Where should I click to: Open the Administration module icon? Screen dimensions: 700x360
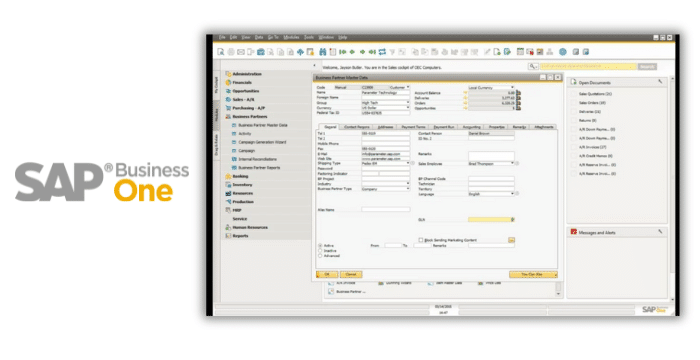pos(228,74)
